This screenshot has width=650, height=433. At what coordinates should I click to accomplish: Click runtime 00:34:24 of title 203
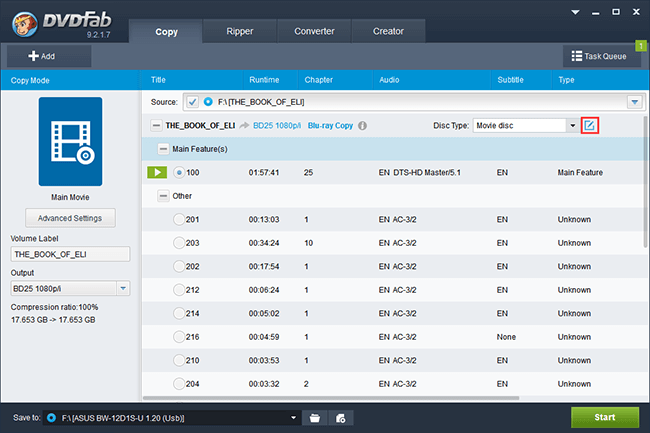coord(264,243)
